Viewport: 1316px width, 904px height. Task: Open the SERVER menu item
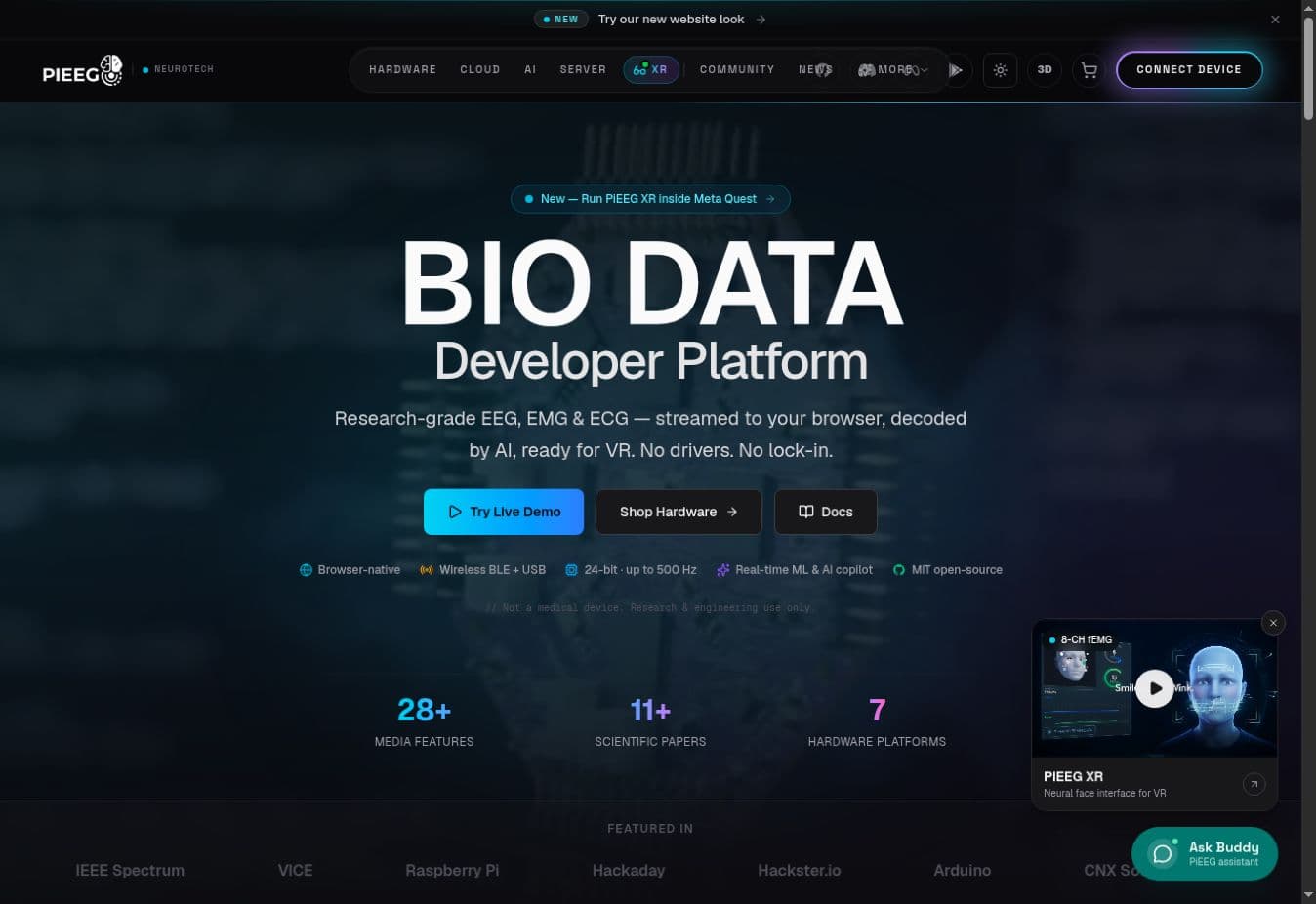coord(583,70)
